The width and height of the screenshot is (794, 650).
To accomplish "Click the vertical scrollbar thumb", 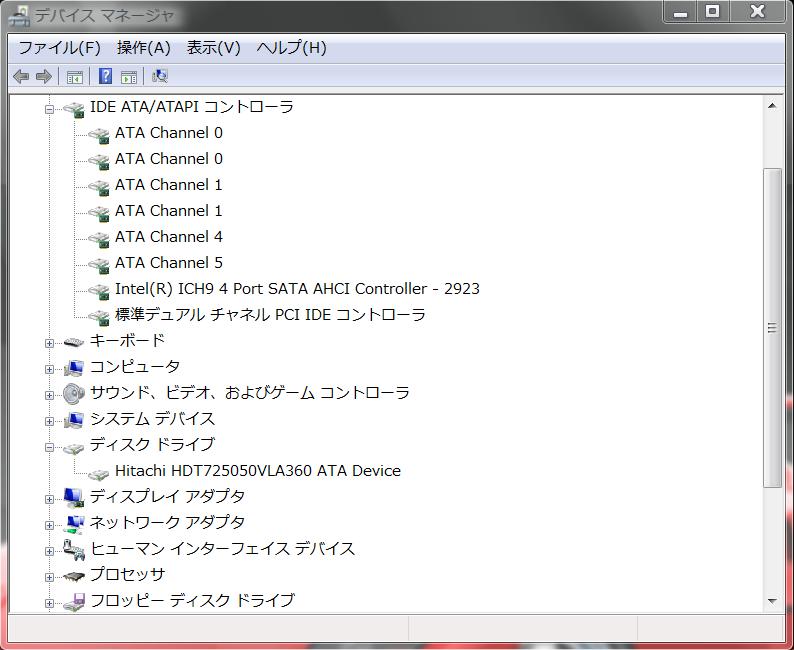I will 772,328.
